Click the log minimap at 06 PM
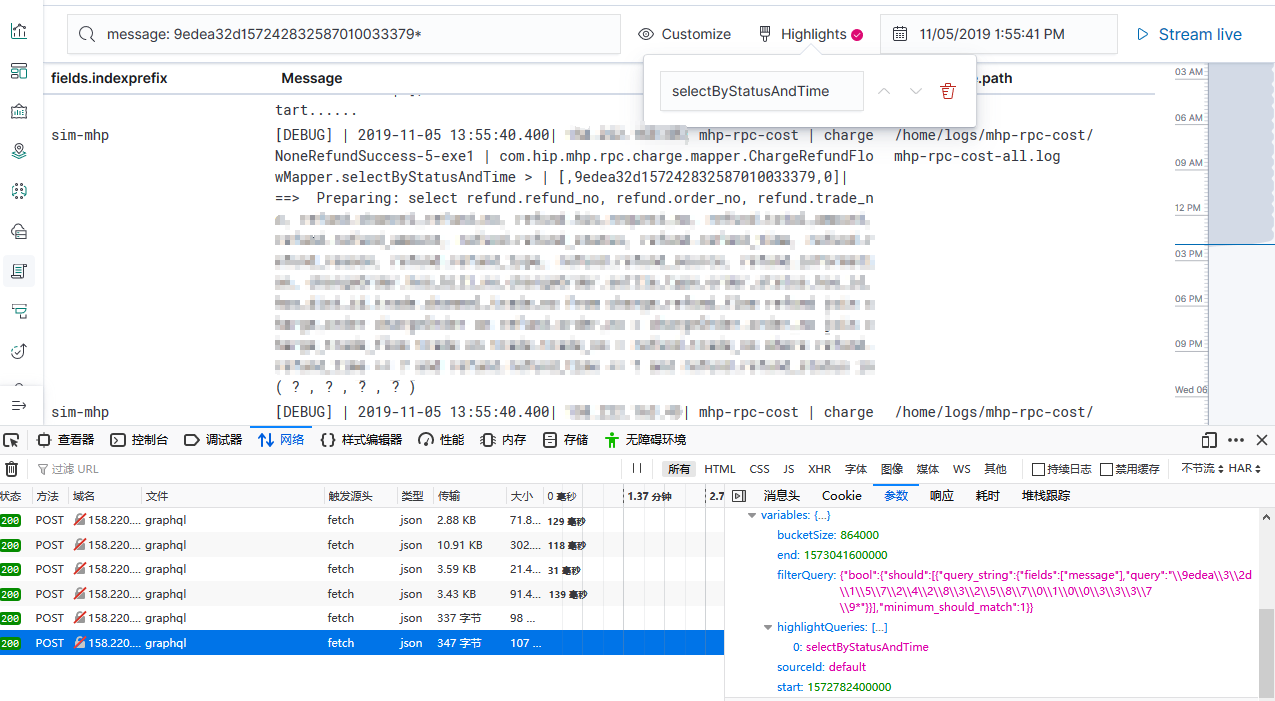The height and width of the screenshot is (701, 1275). coord(1190,299)
